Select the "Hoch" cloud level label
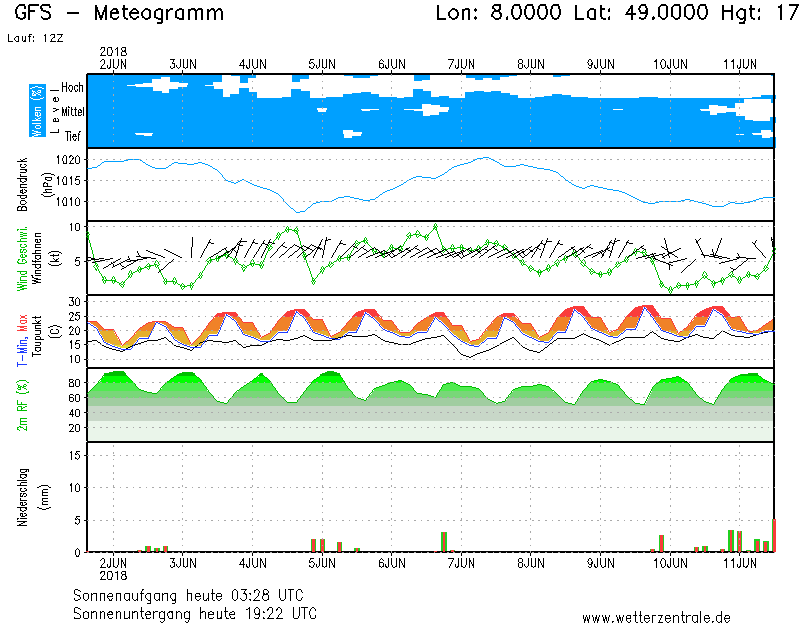The image size is (800, 625). pos(72,87)
